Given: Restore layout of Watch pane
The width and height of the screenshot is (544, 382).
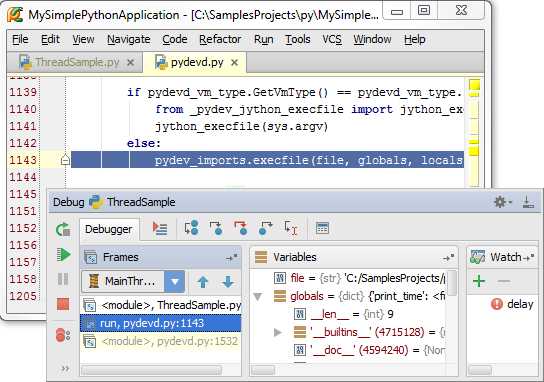Looking at the screenshot, I should [x=529, y=258].
